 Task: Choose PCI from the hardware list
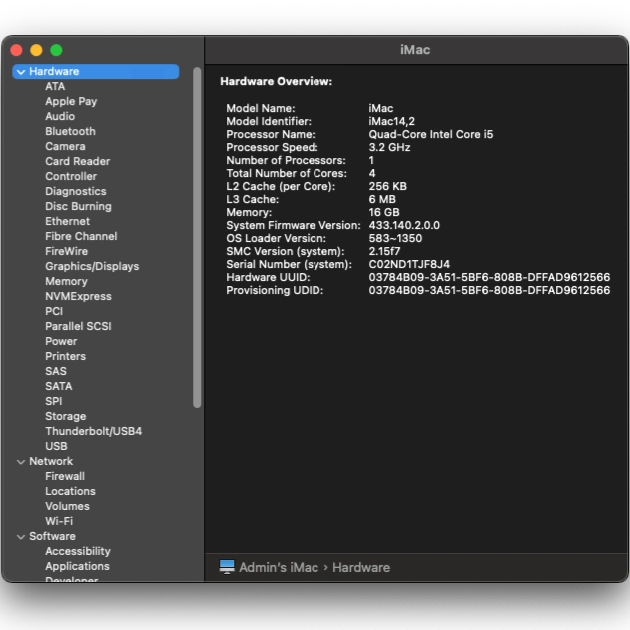54,311
